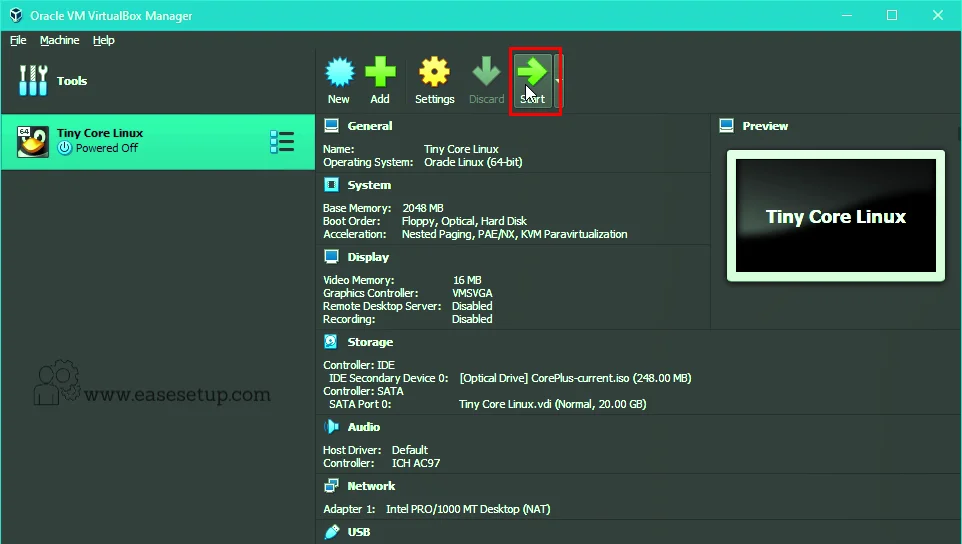Click the Discard toolbar icon
962x544 pixels.
[486, 72]
